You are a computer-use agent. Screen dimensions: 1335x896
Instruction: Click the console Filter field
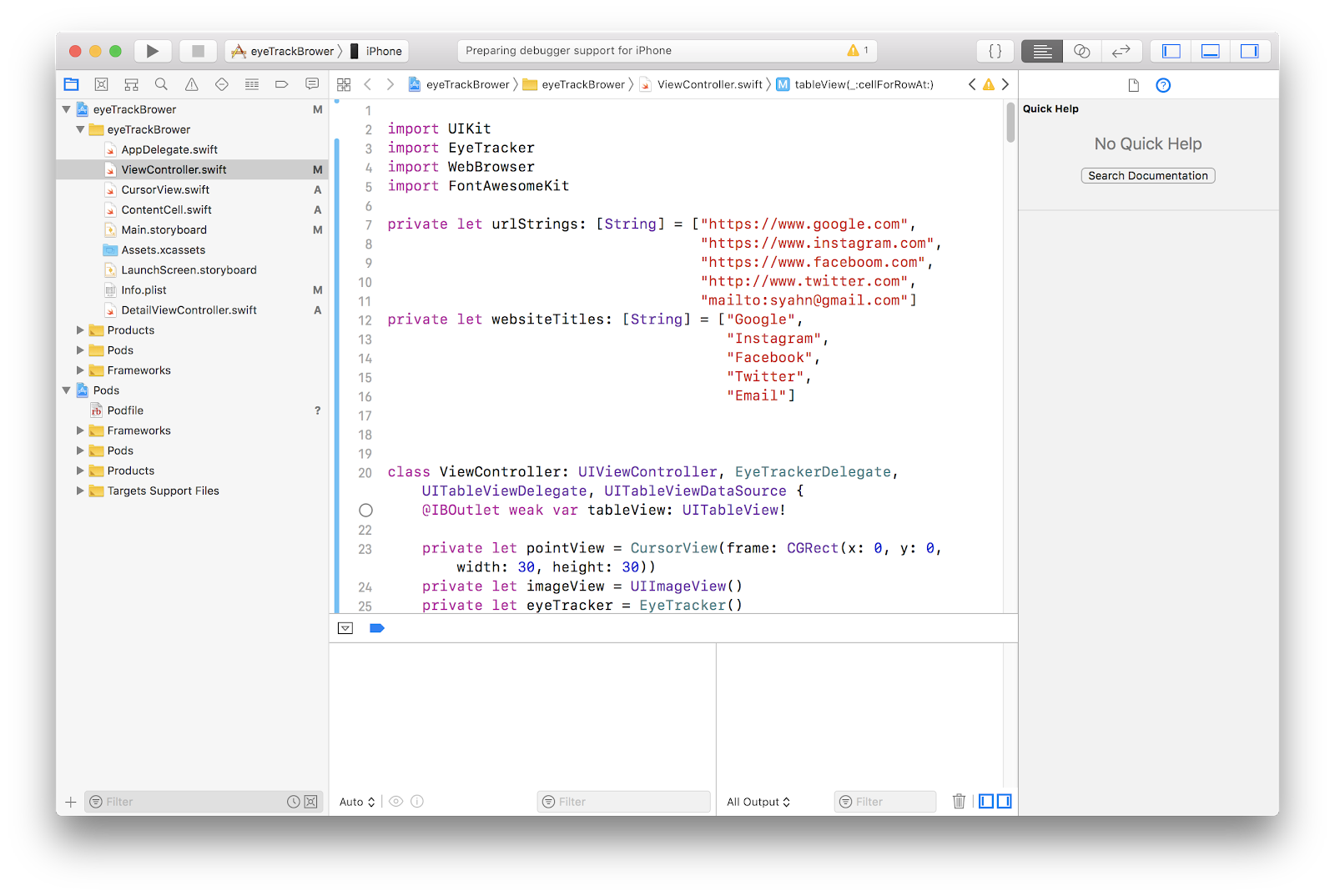coord(885,802)
